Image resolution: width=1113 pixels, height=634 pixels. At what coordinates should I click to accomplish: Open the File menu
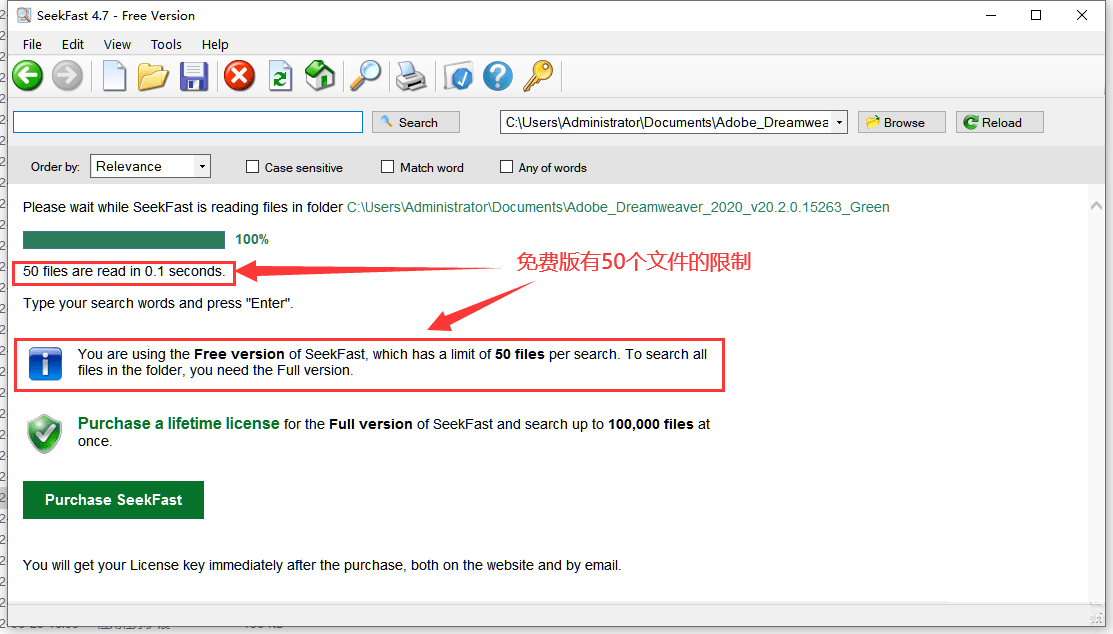click(x=32, y=44)
